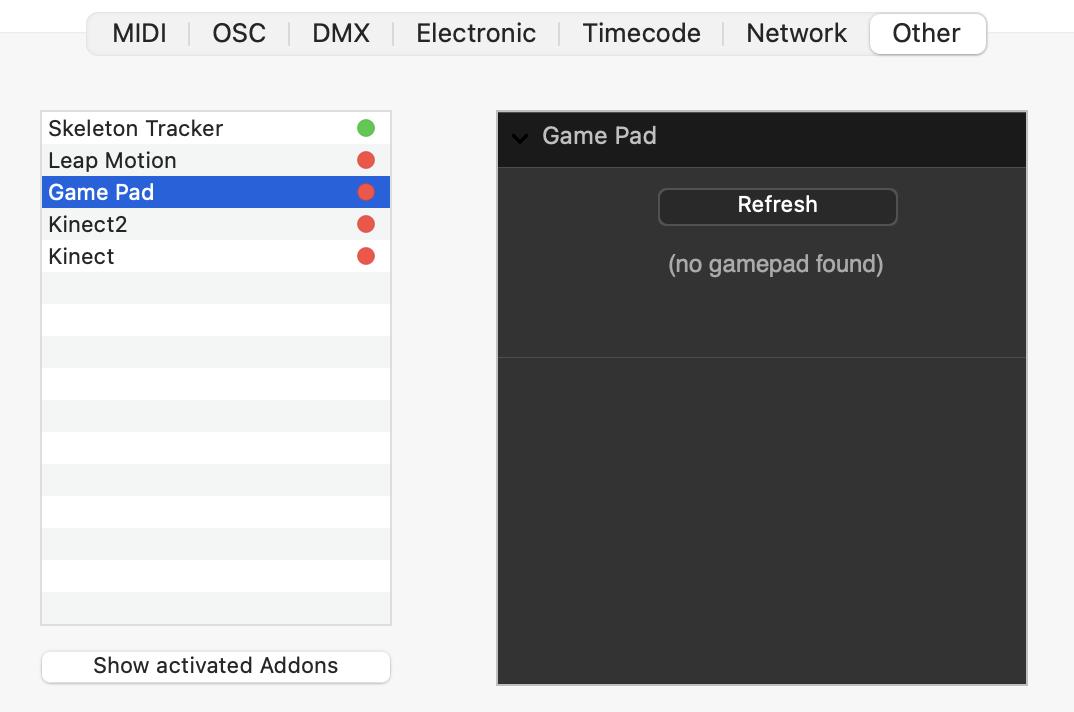Select Leap Motion in the list
Screen dimensions: 1074x712
(x=112, y=160)
